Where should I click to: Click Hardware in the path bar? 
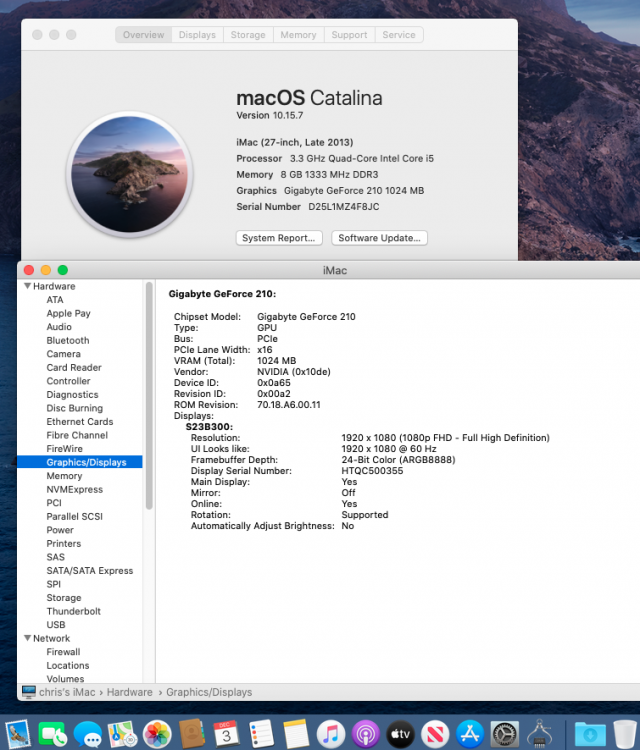[x=130, y=692]
